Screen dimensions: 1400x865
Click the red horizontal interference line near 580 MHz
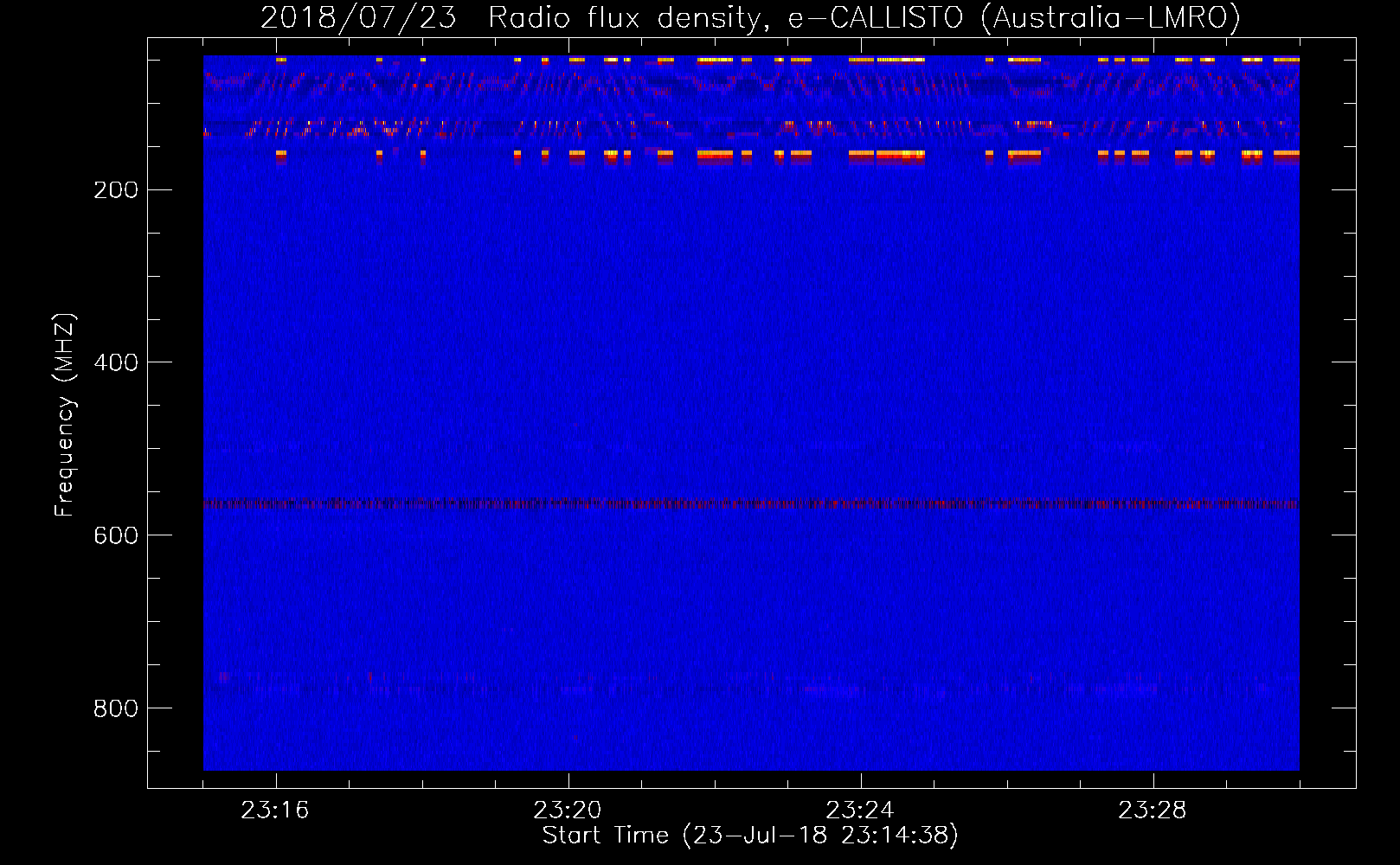(x=751, y=503)
